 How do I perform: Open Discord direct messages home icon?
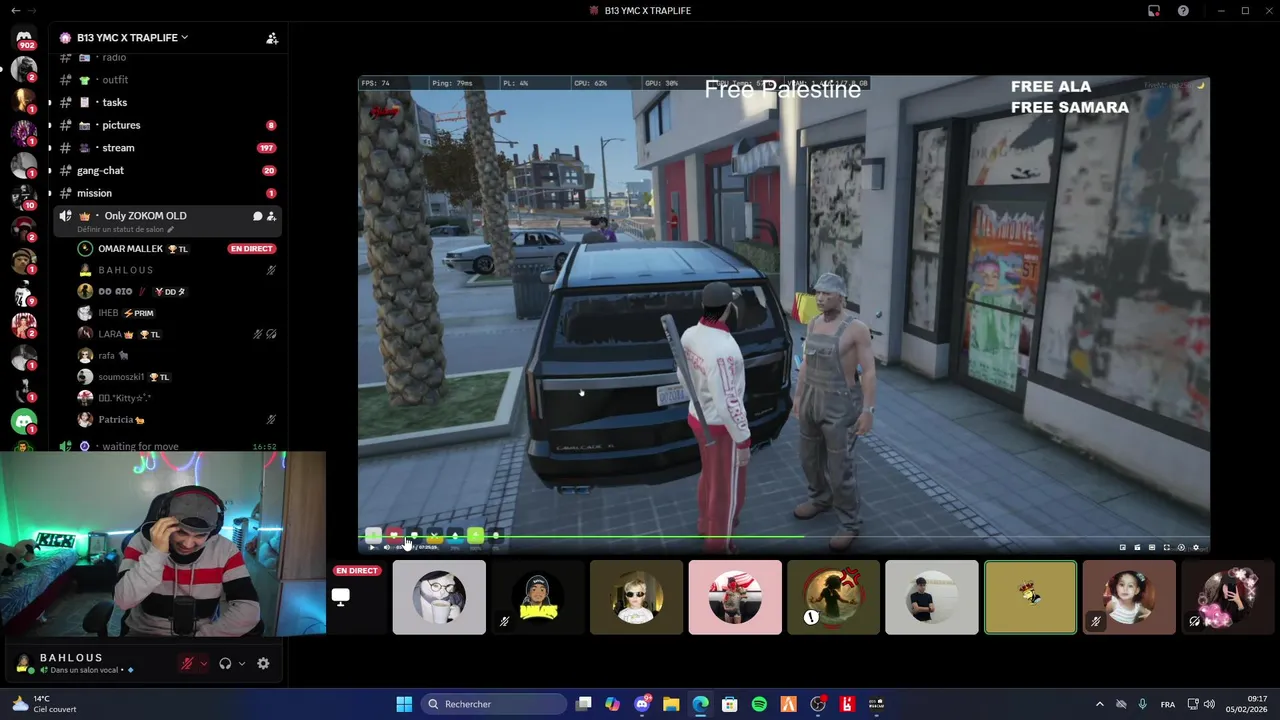coord(24,38)
